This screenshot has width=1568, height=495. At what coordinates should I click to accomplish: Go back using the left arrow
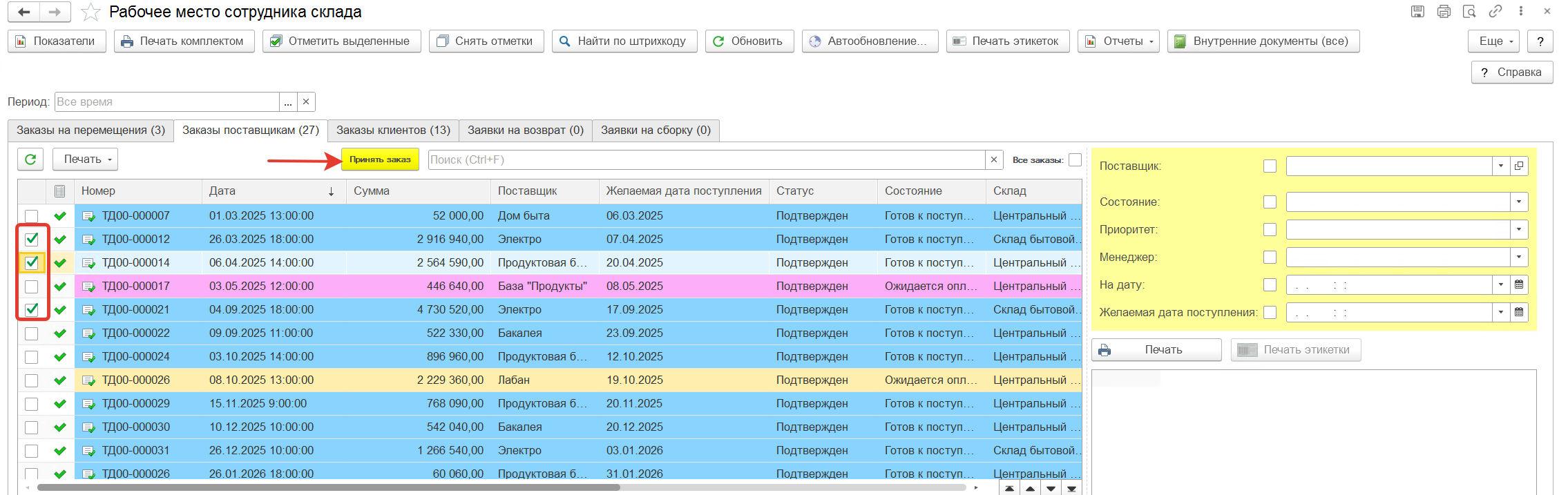point(23,12)
